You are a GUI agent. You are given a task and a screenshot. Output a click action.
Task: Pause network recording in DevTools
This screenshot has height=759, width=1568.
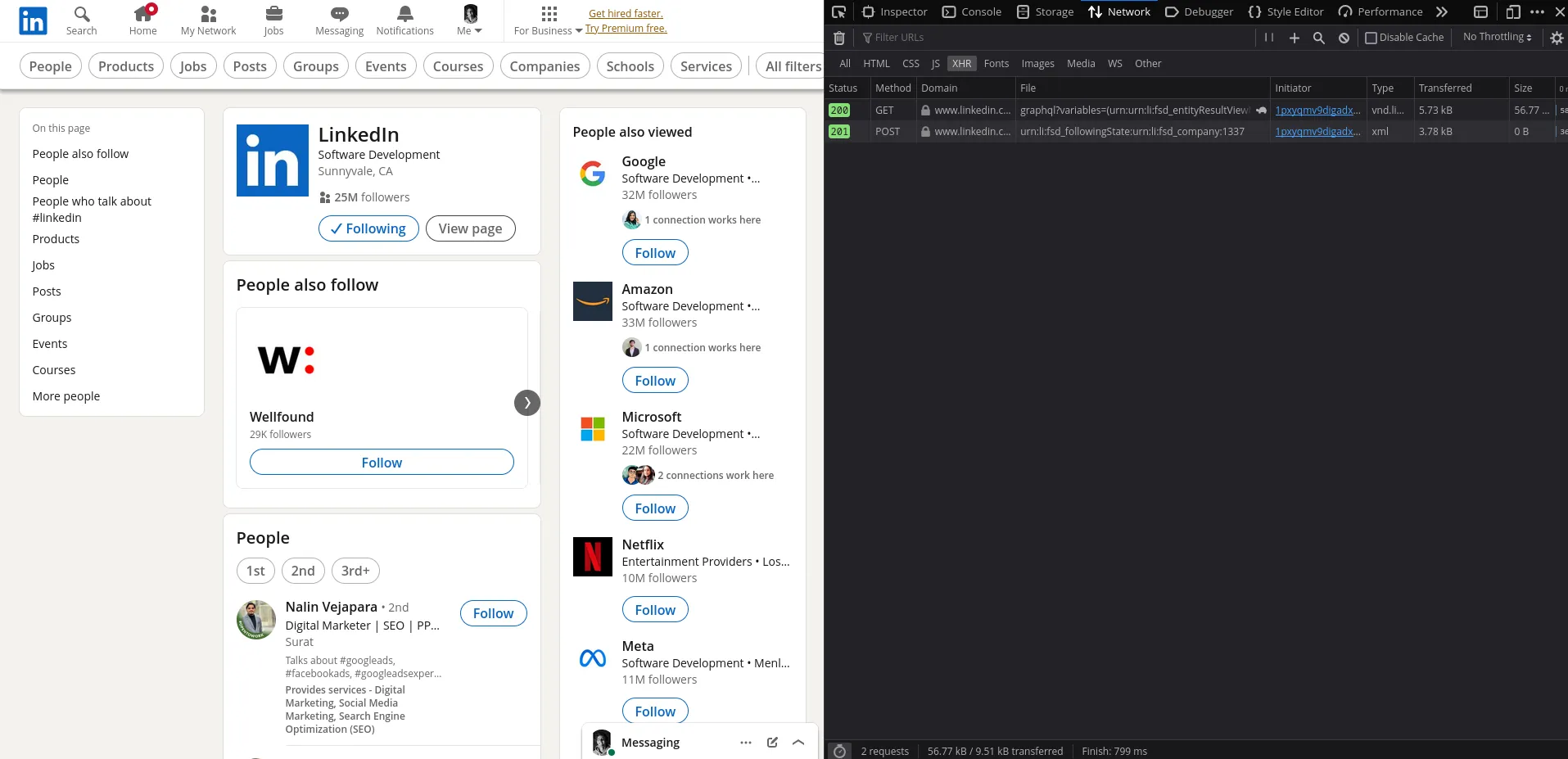pos(1269,38)
